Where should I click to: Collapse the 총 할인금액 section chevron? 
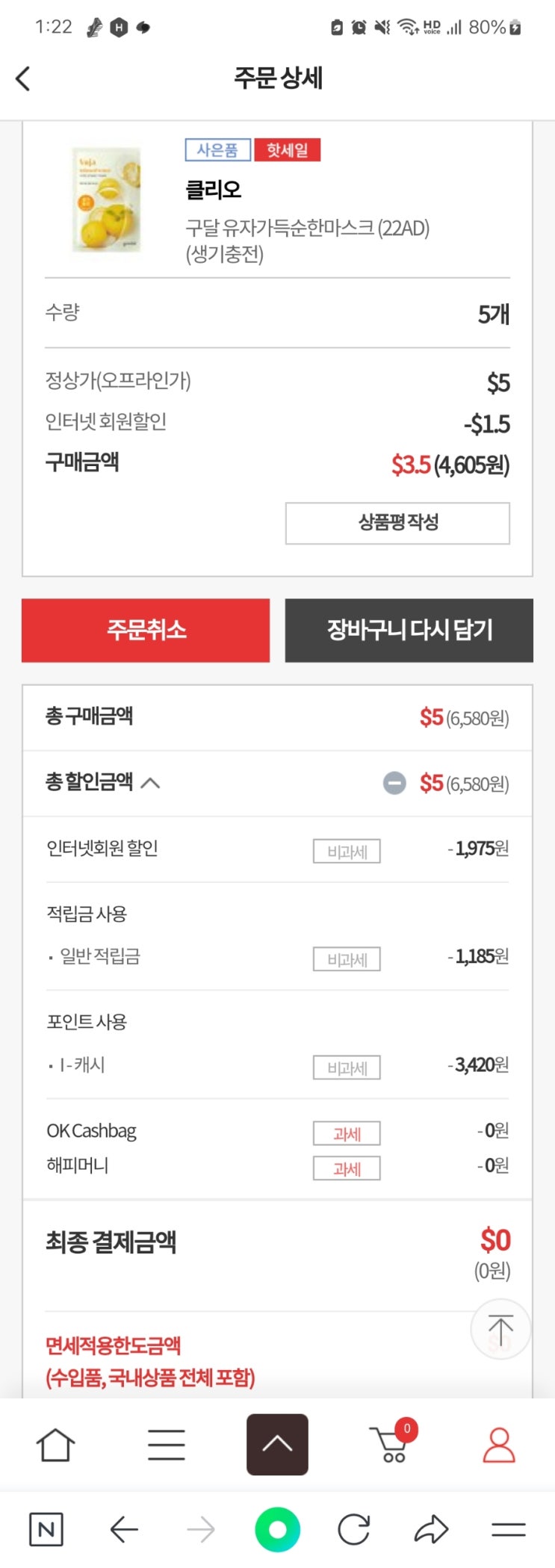point(150,783)
